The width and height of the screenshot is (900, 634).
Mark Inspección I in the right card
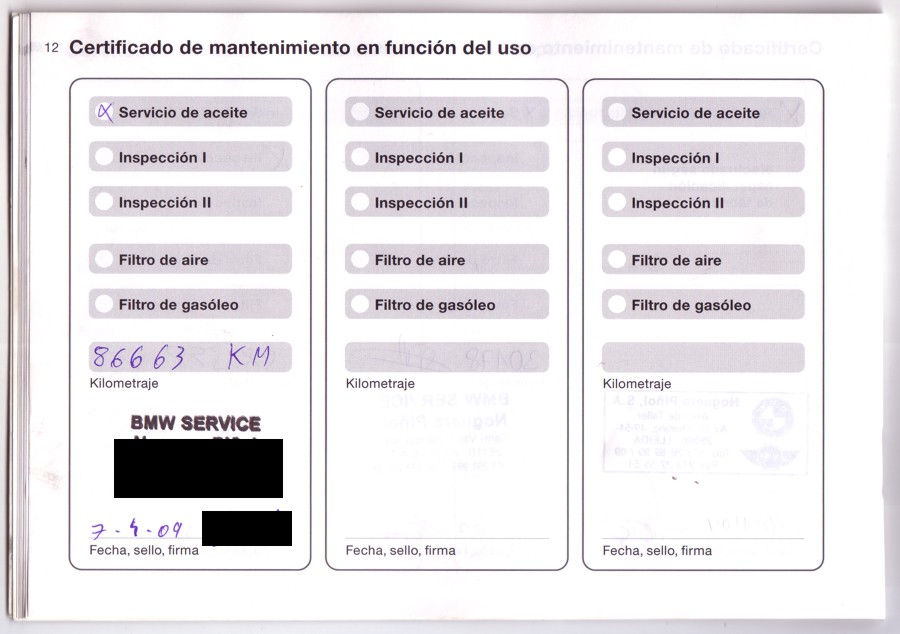[x=617, y=157]
